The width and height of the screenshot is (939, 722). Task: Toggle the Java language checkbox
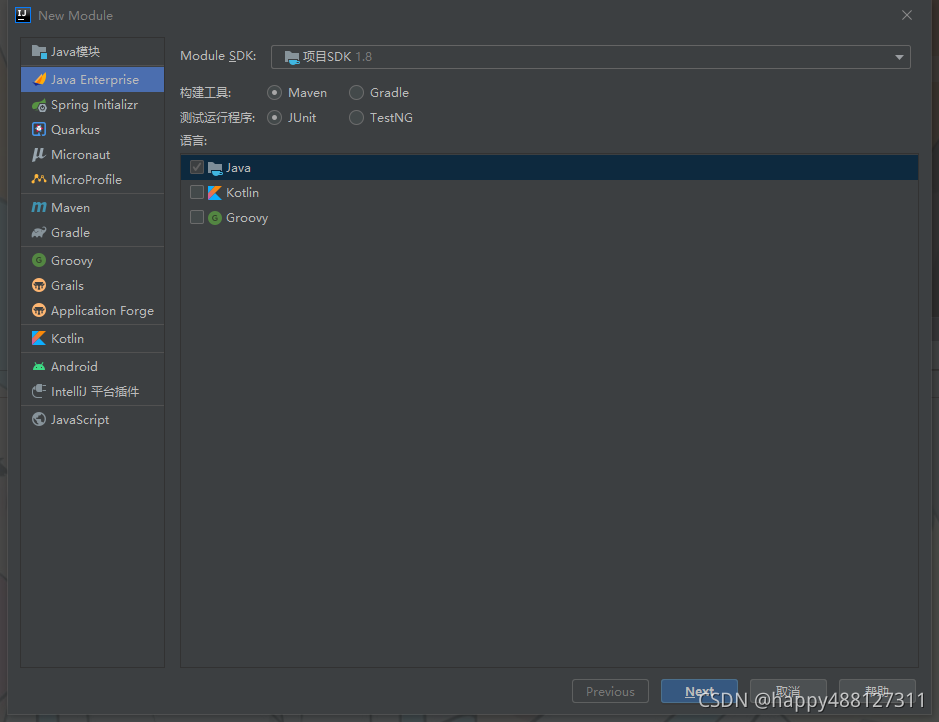(x=197, y=167)
